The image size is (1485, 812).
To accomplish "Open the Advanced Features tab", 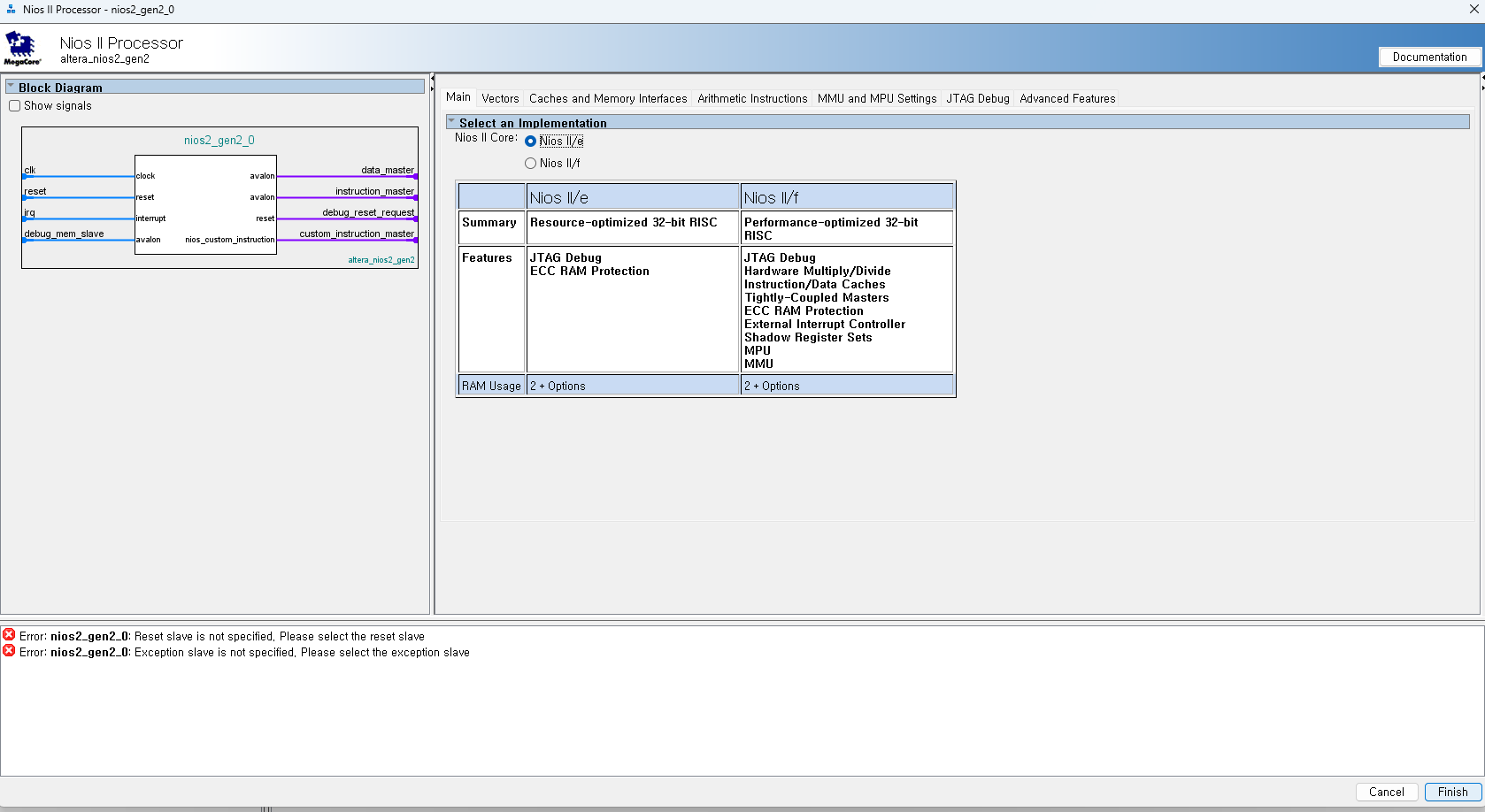I will pyautogui.click(x=1067, y=98).
